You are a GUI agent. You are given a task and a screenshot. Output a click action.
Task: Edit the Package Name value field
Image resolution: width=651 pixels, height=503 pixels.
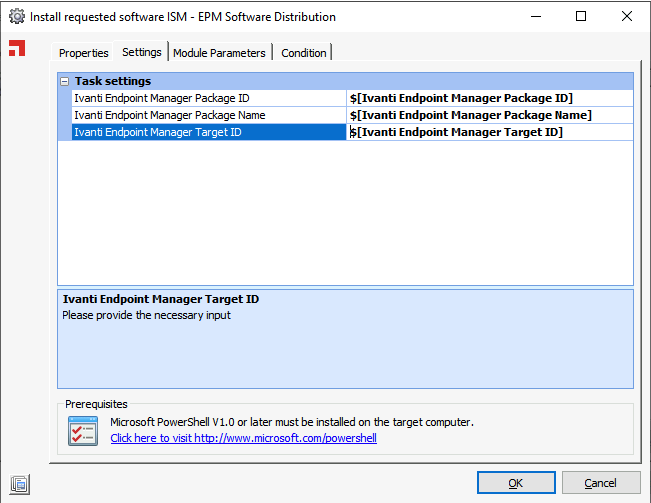point(490,115)
